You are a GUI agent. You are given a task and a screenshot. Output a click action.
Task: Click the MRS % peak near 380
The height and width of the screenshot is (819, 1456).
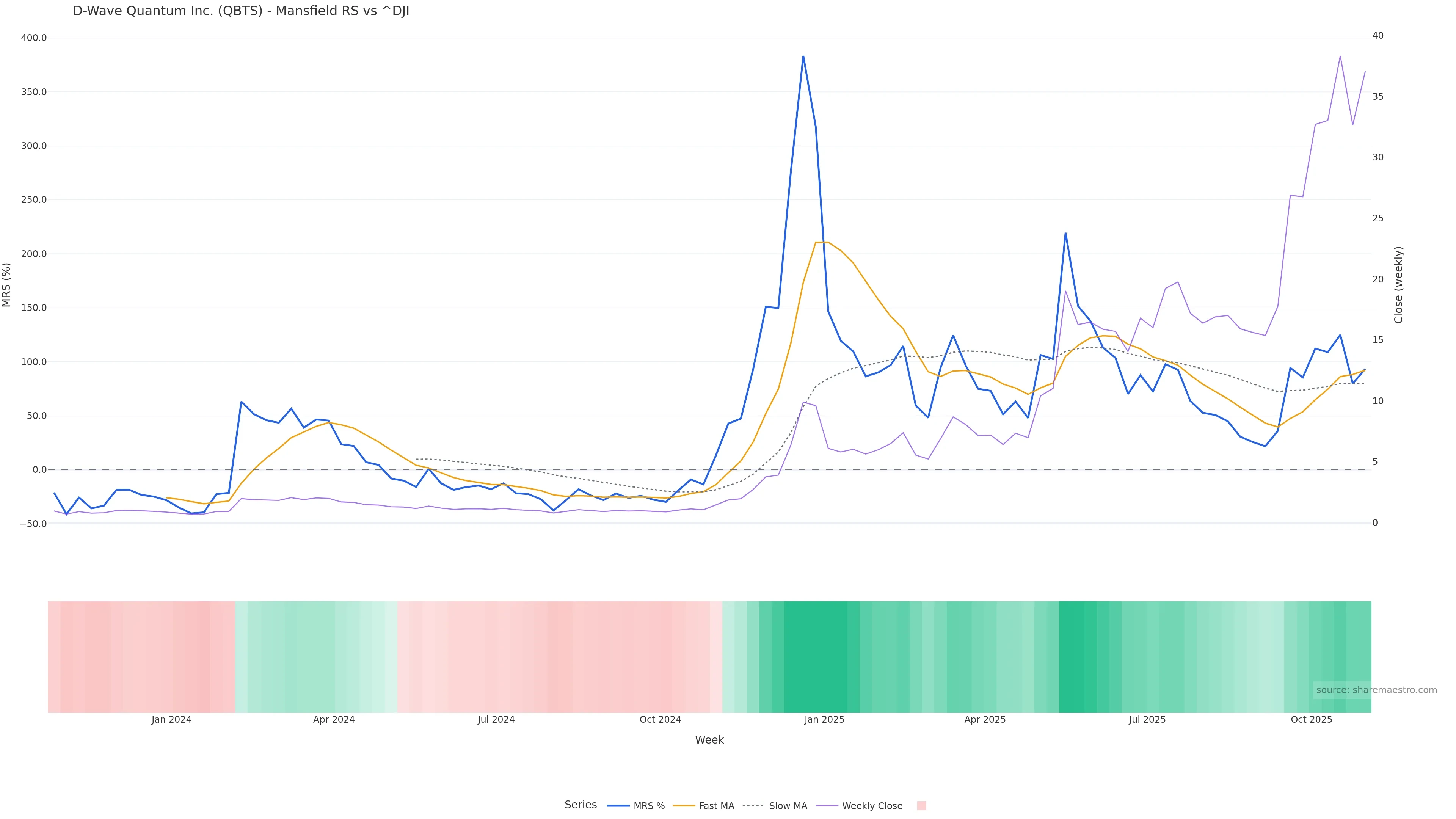coord(803,56)
